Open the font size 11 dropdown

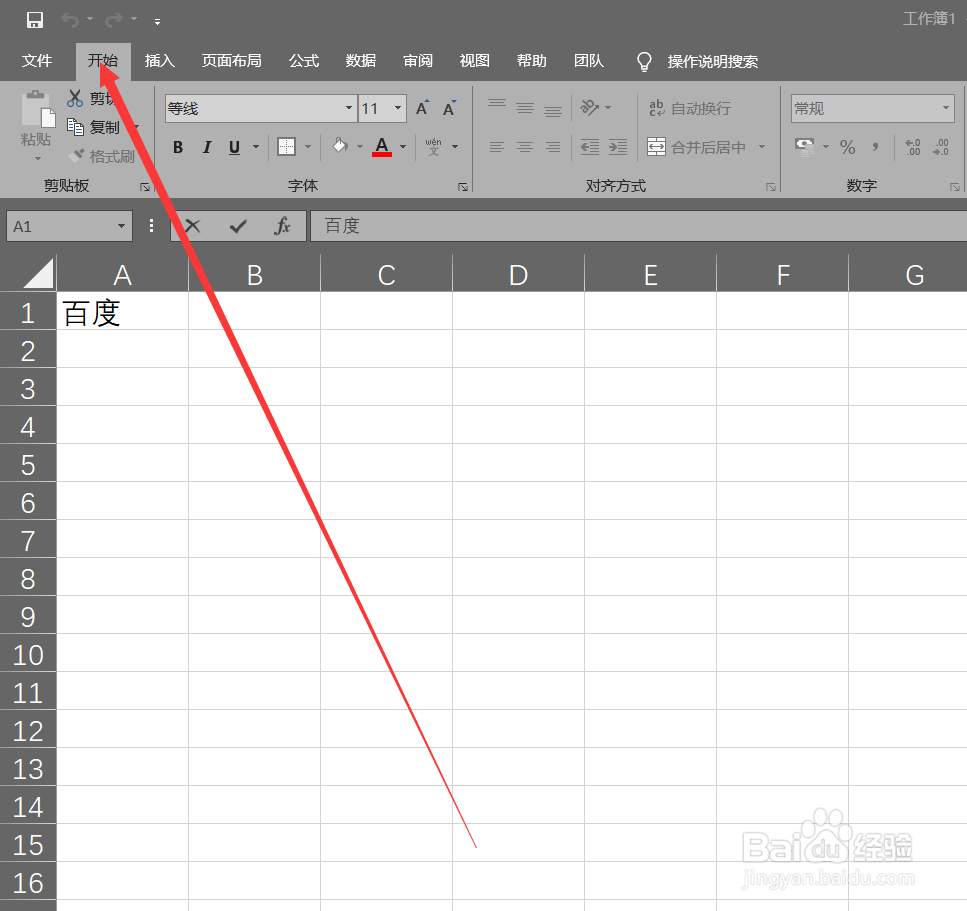coord(398,109)
